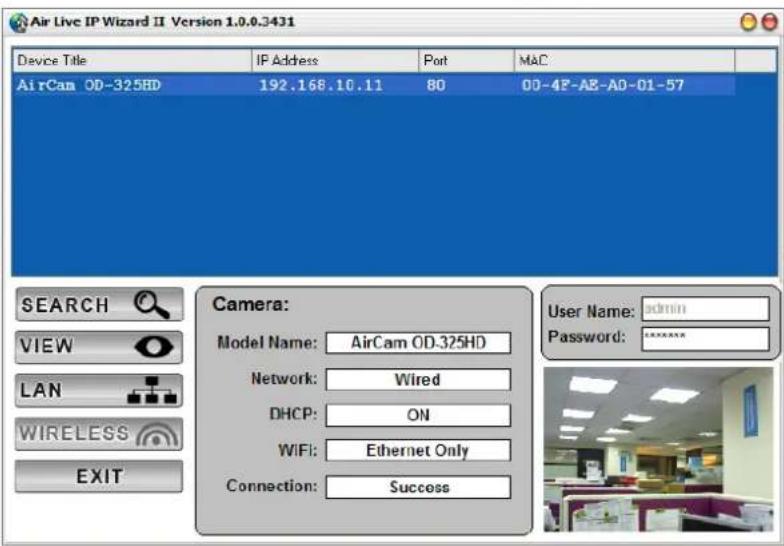Open camera stream with VIEW button
784x546 pixels.
(99, 347)
